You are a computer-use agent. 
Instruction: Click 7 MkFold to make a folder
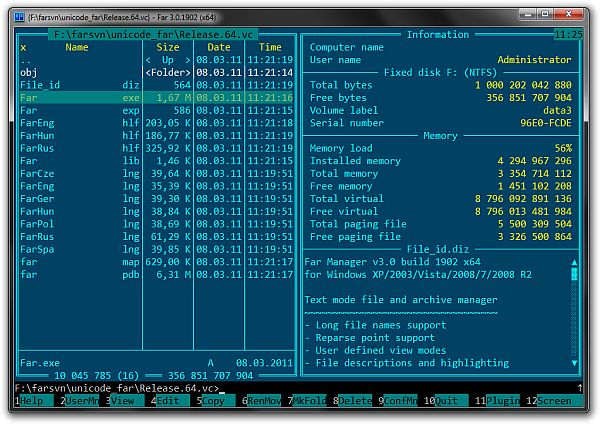(309, 401)
